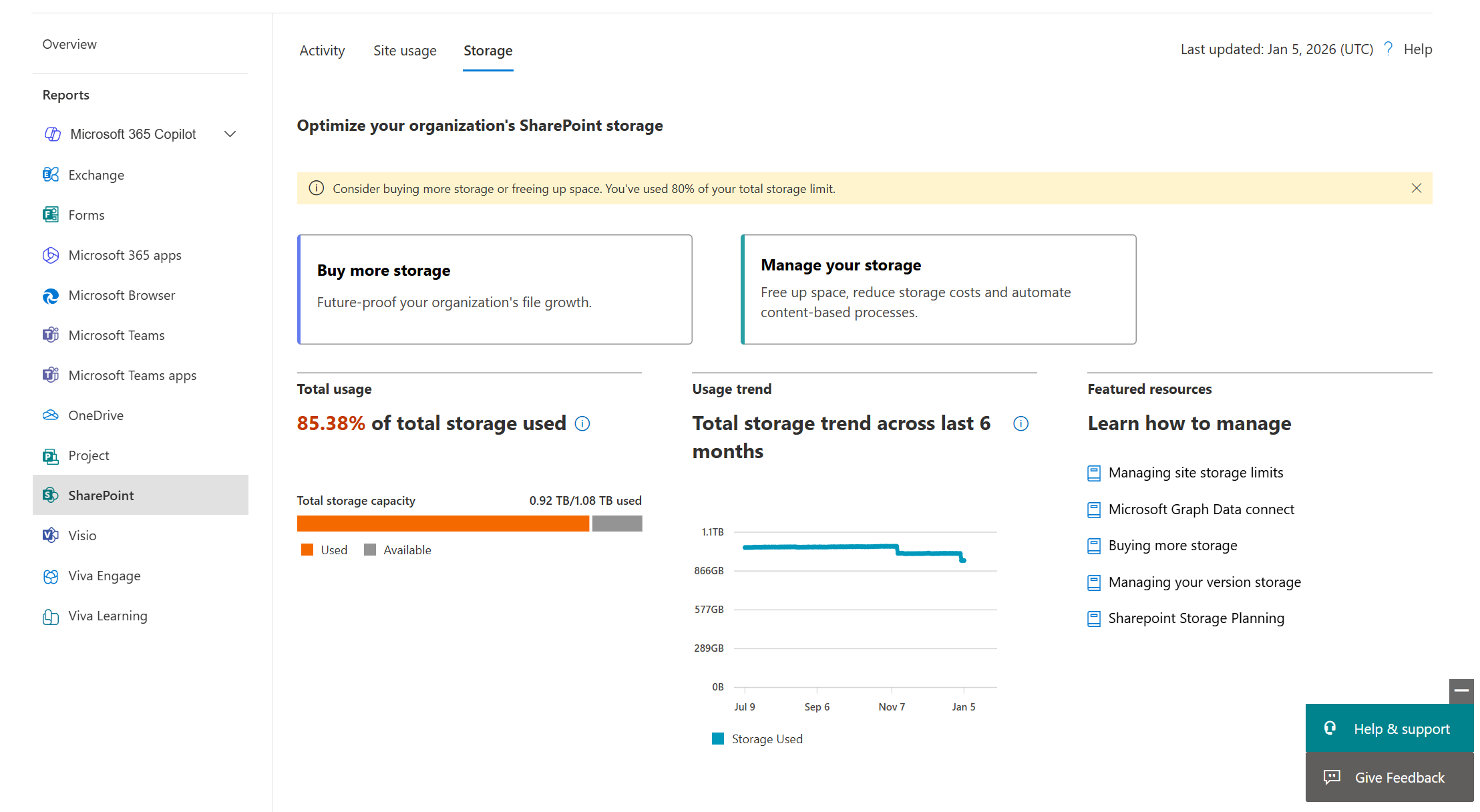Select the Exchange report icon
This screenshot has height=812, width=1480.
(51, 174)
